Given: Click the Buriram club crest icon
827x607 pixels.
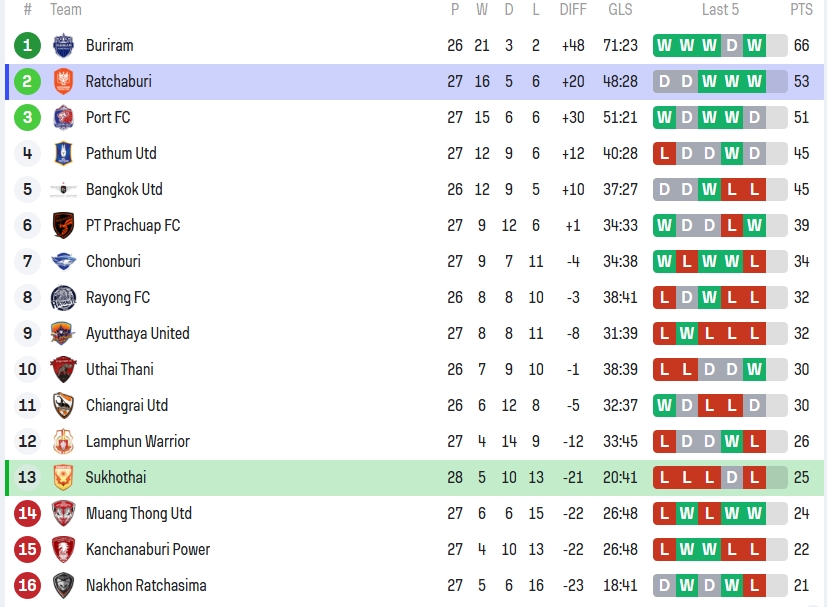Looking at the screenshot, I should click(x=63, y=45).
